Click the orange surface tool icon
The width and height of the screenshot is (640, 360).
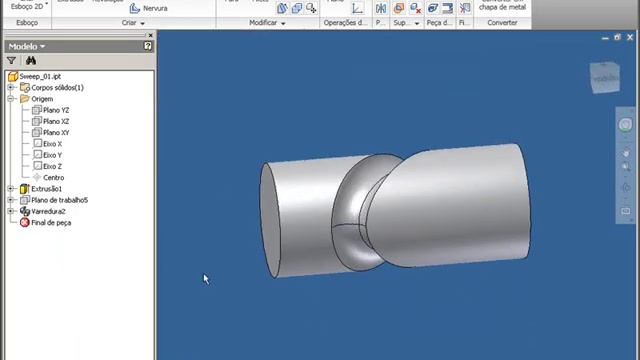point(399,8)
